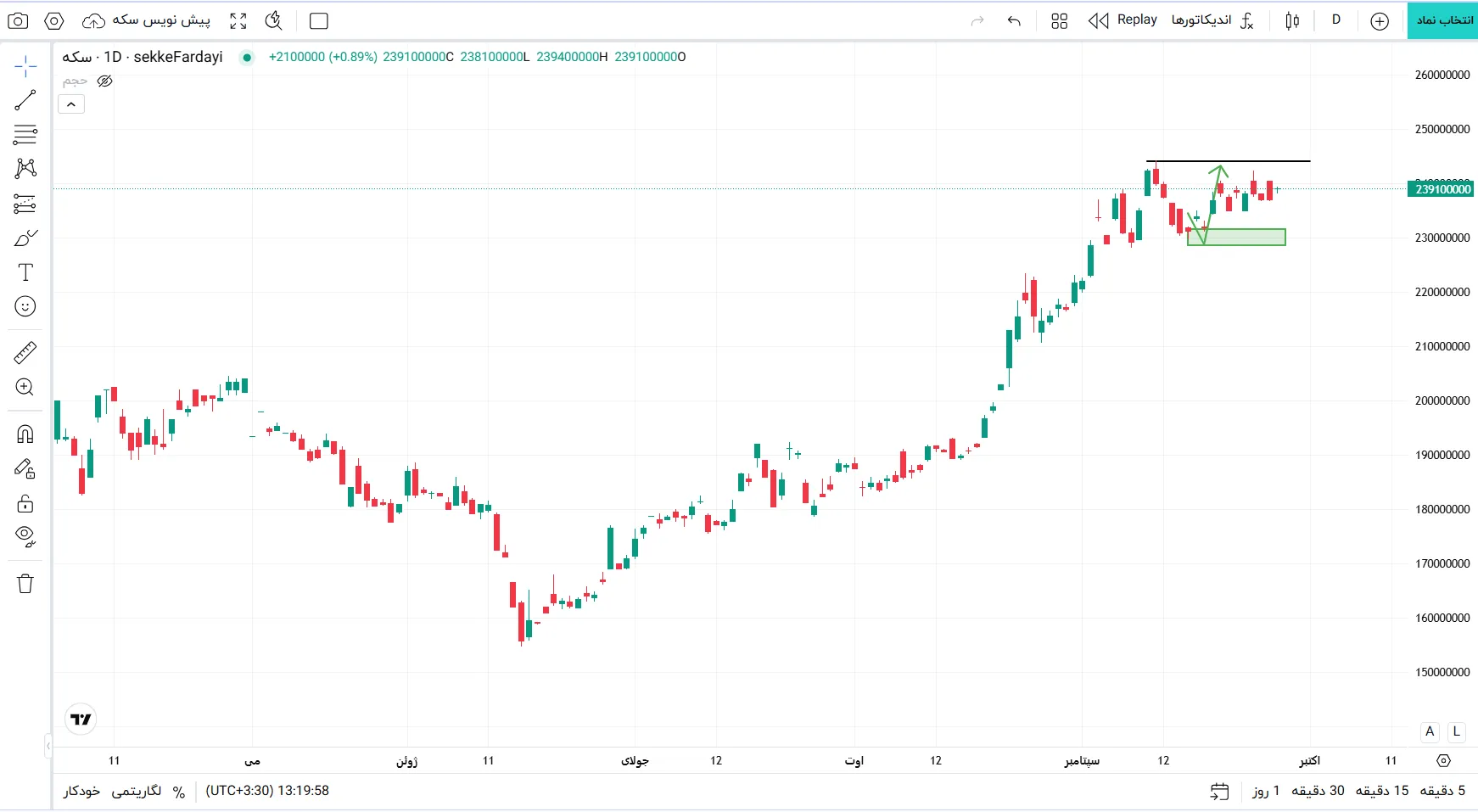
Task: Hide all drawings with eye icon
Action: point(25,536)
